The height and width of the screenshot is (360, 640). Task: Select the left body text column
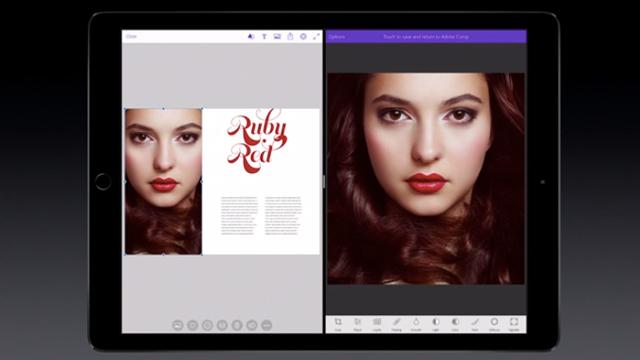coord(239,216)
